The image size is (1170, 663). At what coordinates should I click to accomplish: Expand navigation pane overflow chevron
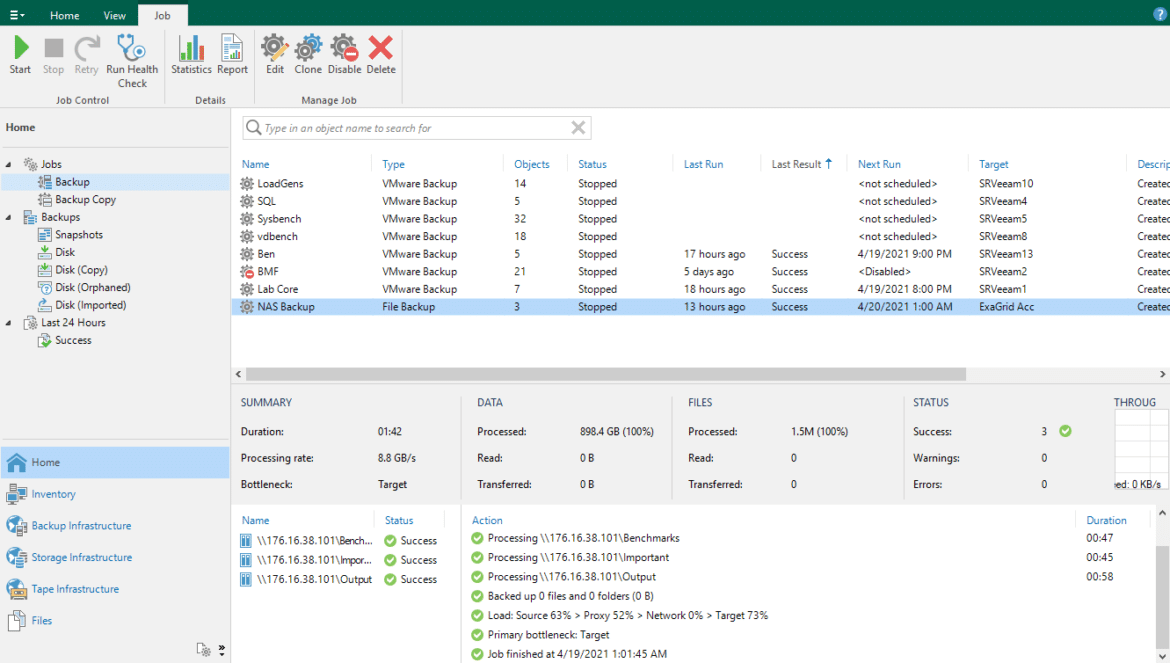[222, 650]
